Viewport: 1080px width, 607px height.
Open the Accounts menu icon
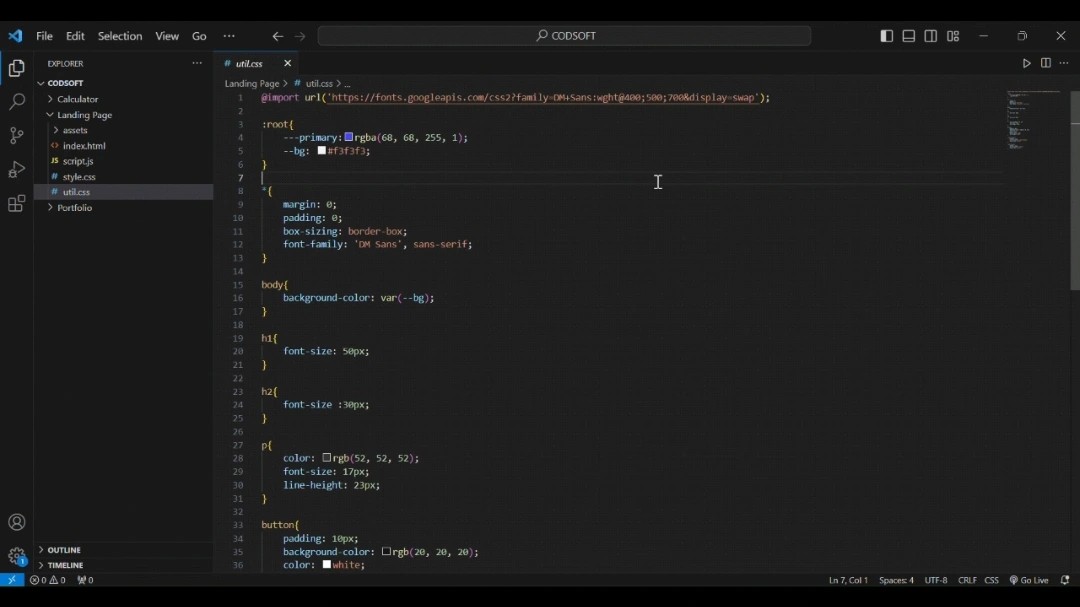17,522
